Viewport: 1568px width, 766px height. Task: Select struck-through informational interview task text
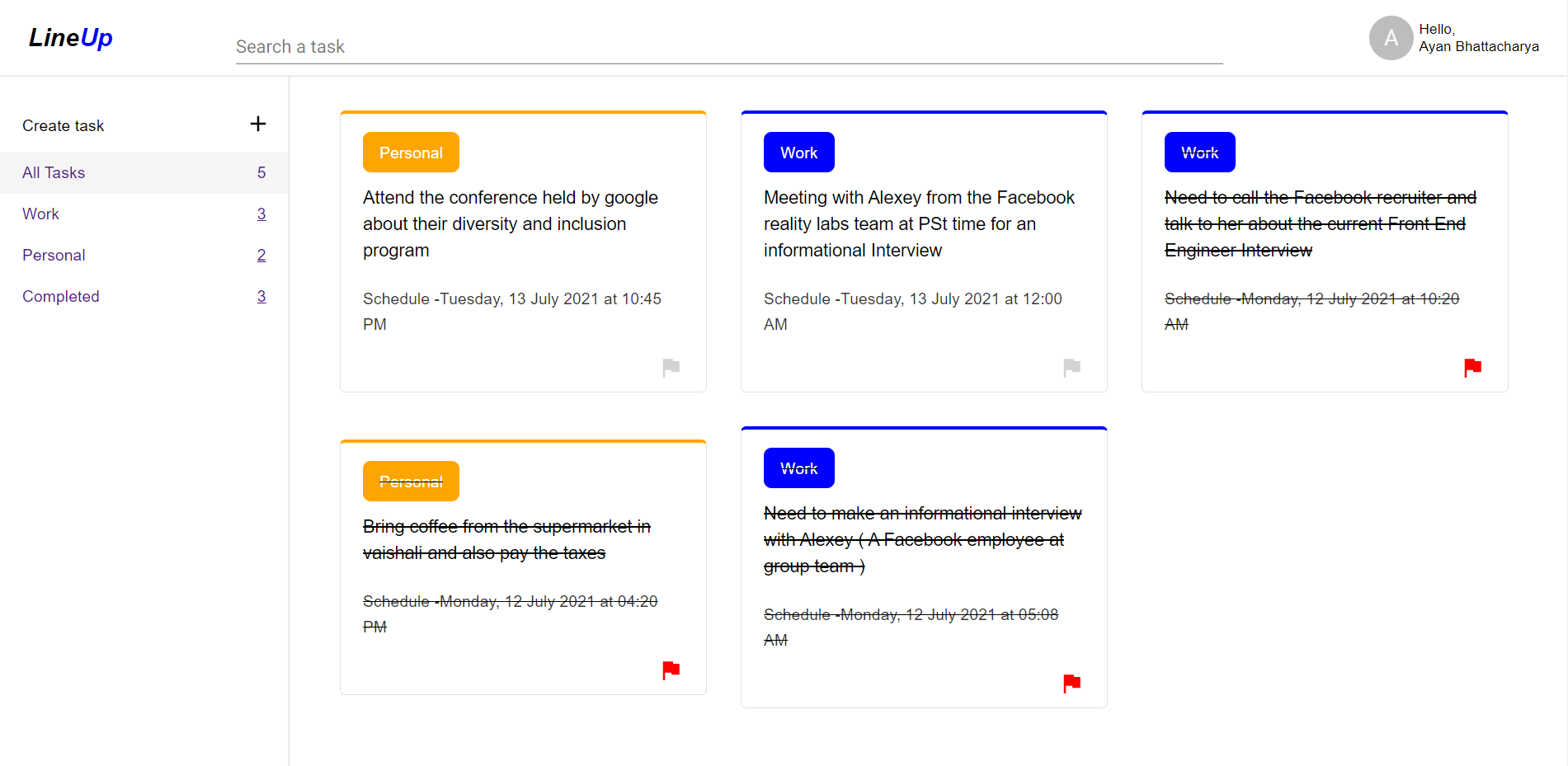click(922, 540)
